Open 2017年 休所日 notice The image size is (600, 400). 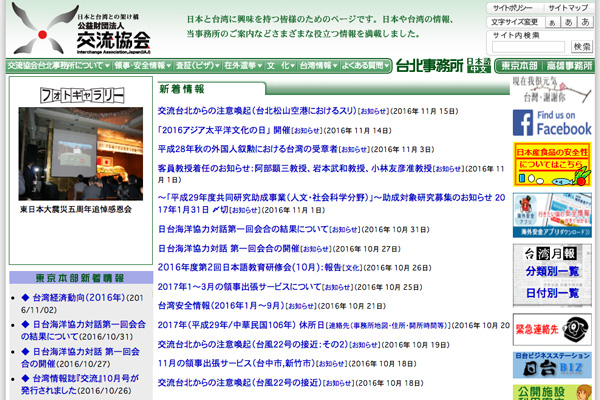(x=241, y=325)
